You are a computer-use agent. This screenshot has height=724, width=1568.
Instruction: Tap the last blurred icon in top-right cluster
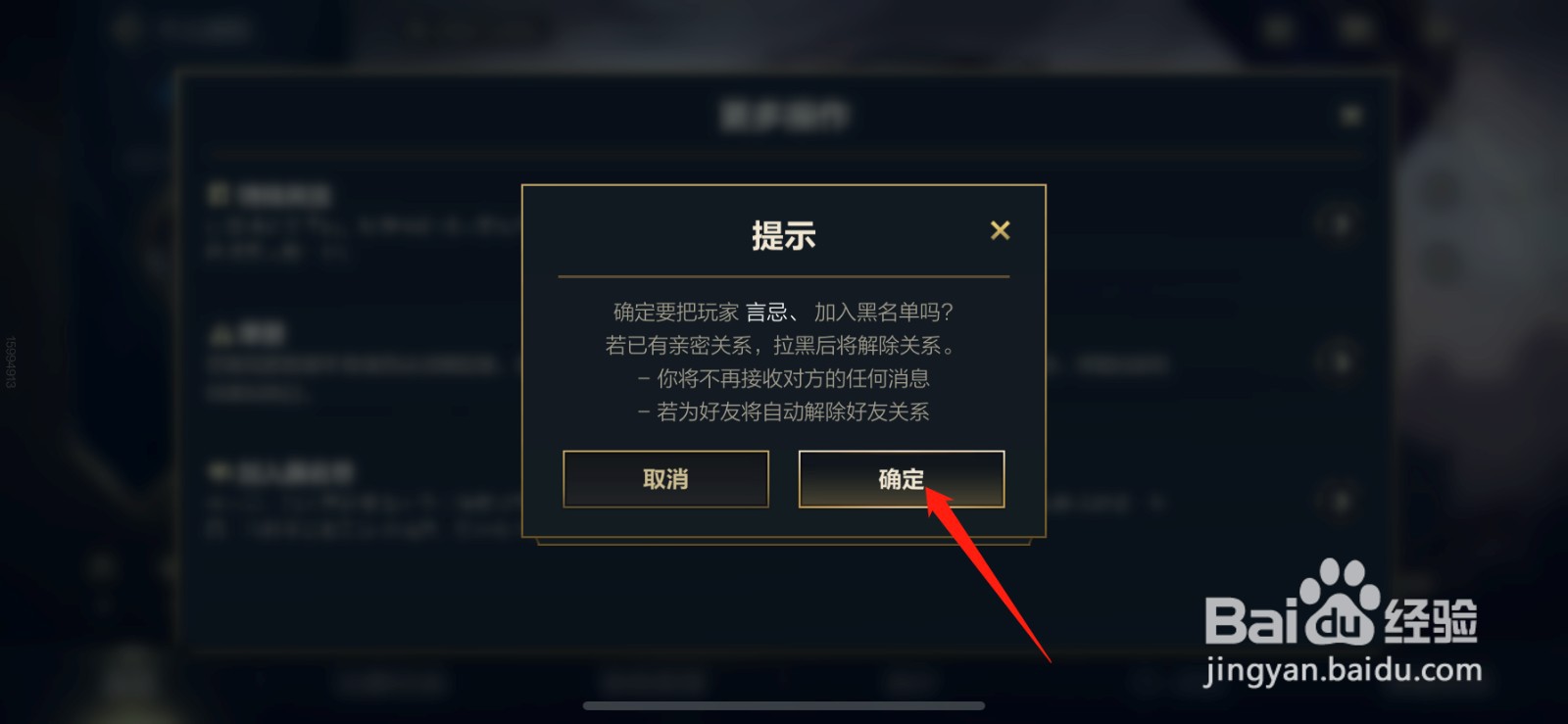[x=1438, y=28]
